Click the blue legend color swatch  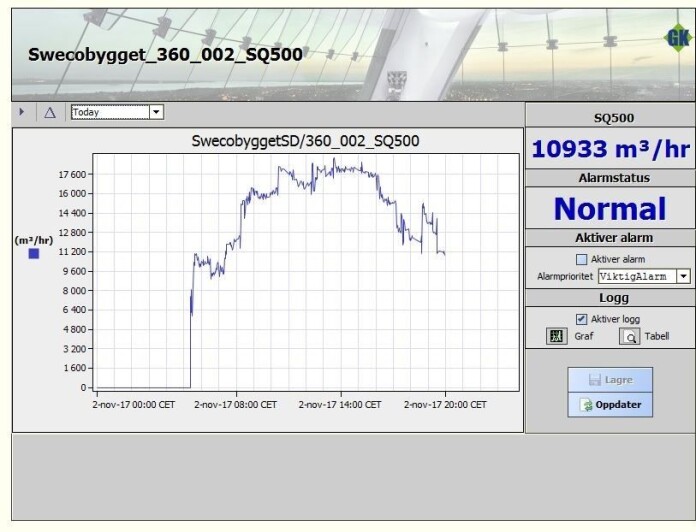pos(34,253)
